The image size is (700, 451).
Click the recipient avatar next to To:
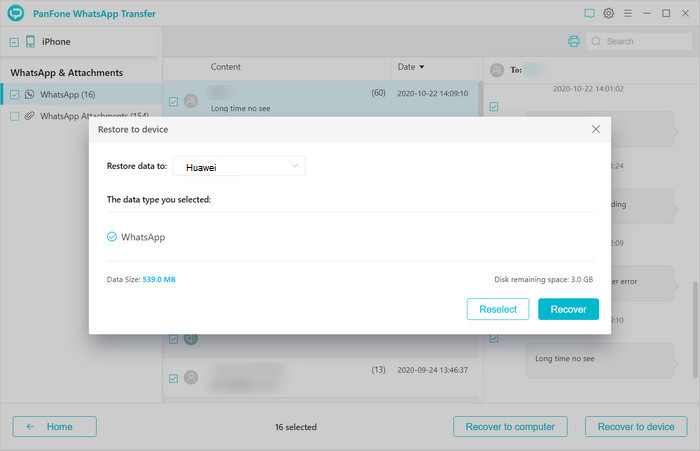coord(497,70)
